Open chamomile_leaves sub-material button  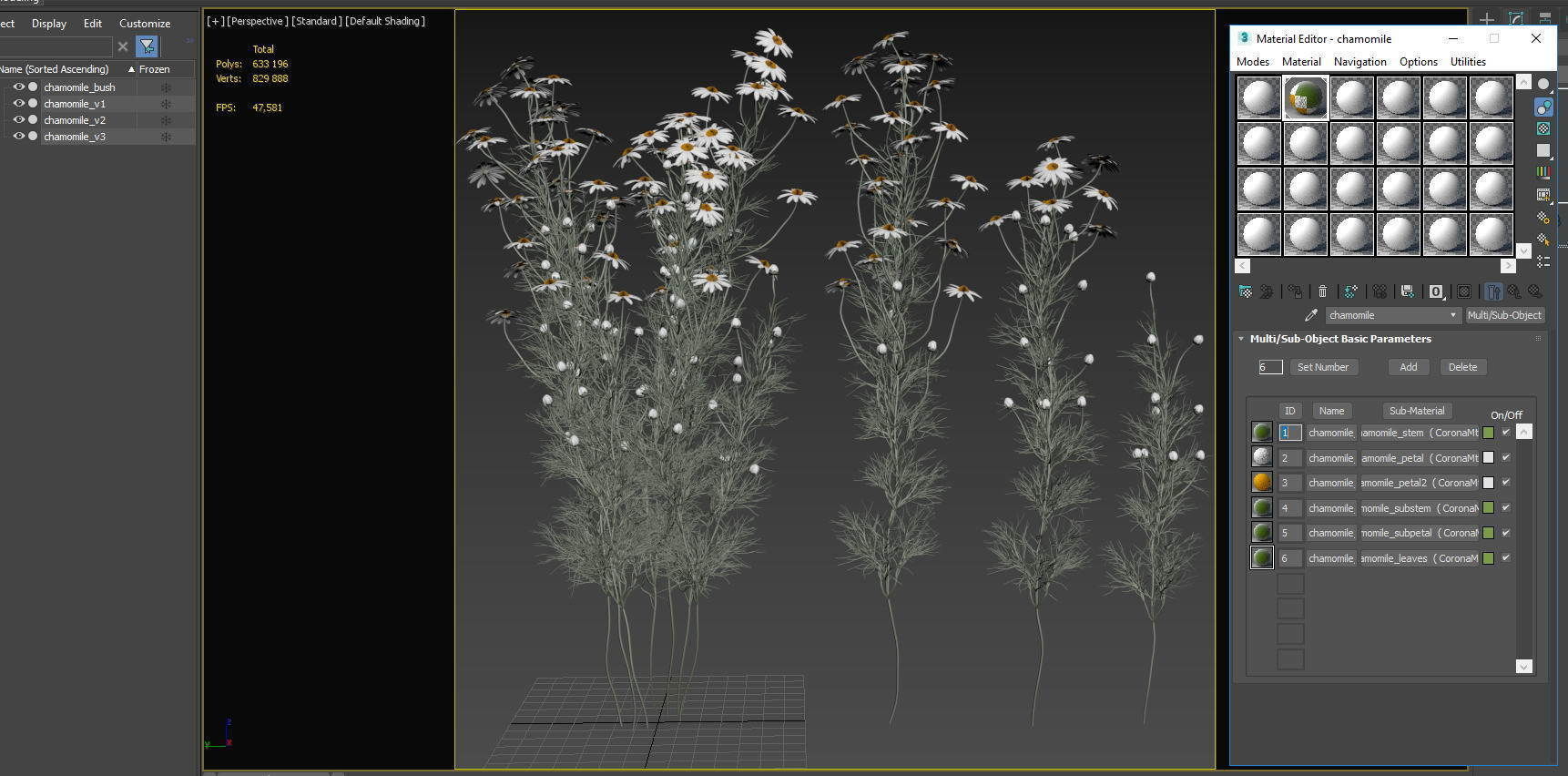click(x=1419, y=558)
